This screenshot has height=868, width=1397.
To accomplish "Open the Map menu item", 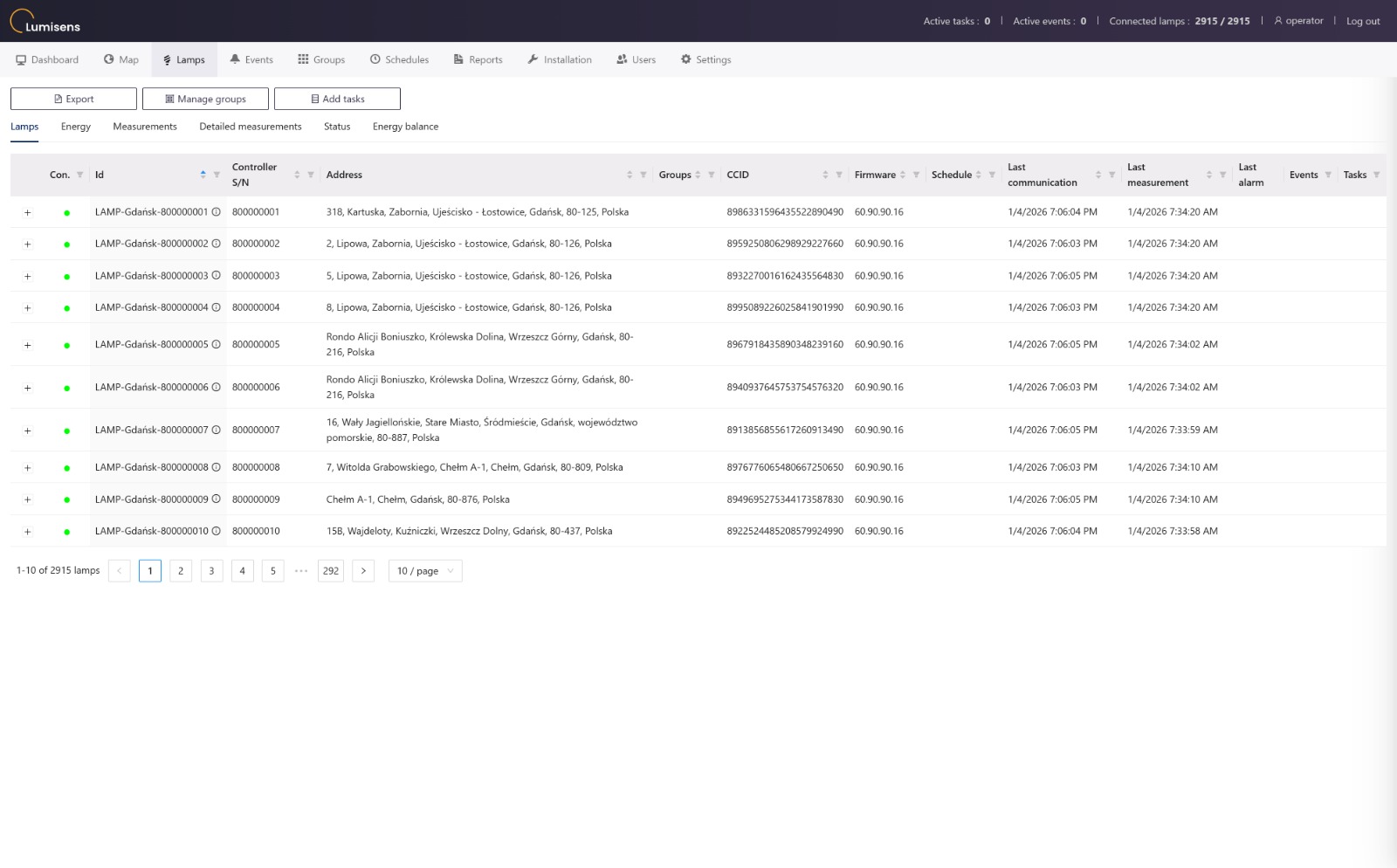I will pyautogui.click(x=121, y=59).
